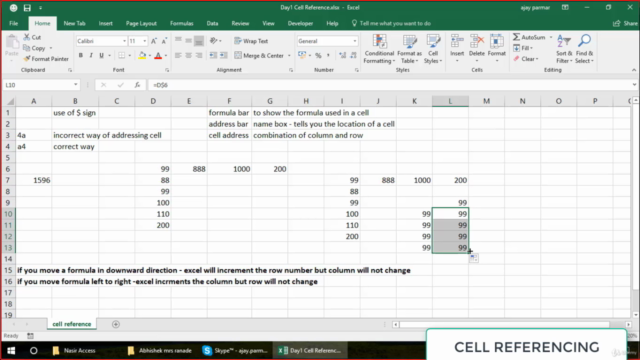Click the Percent Style icon
Image resolution: width=640 pixels, height=360 pixels.
tap(318, 56)
